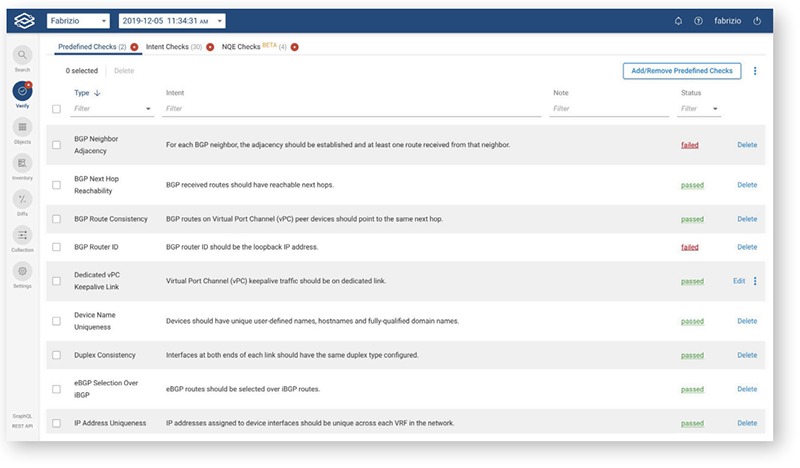
Task: Select the Verify sidebar icon
Action: click(x=22, y=92)
